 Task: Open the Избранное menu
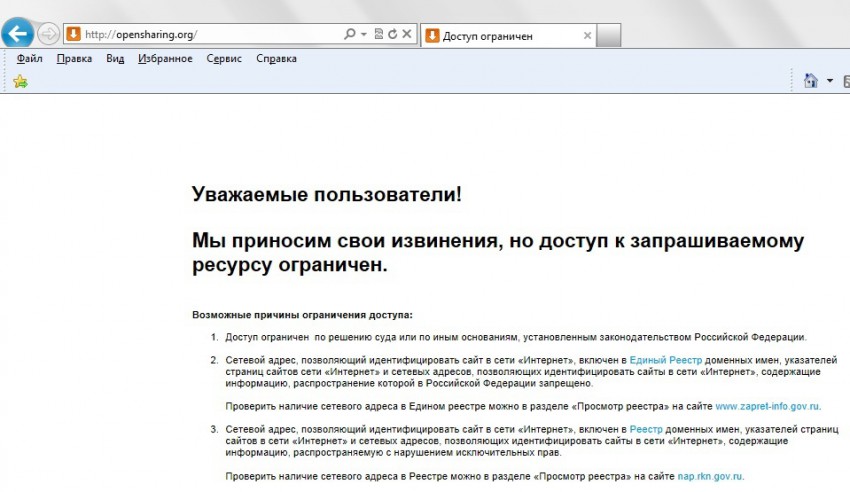click(165, 59)
